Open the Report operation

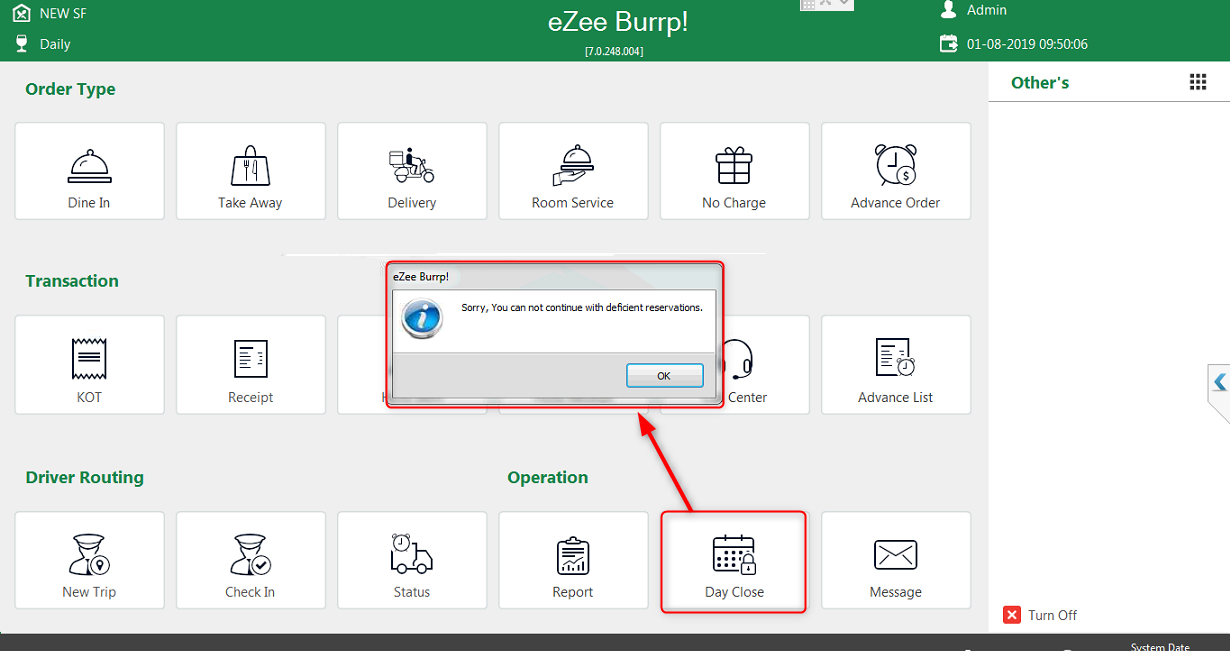click(573, 560)
